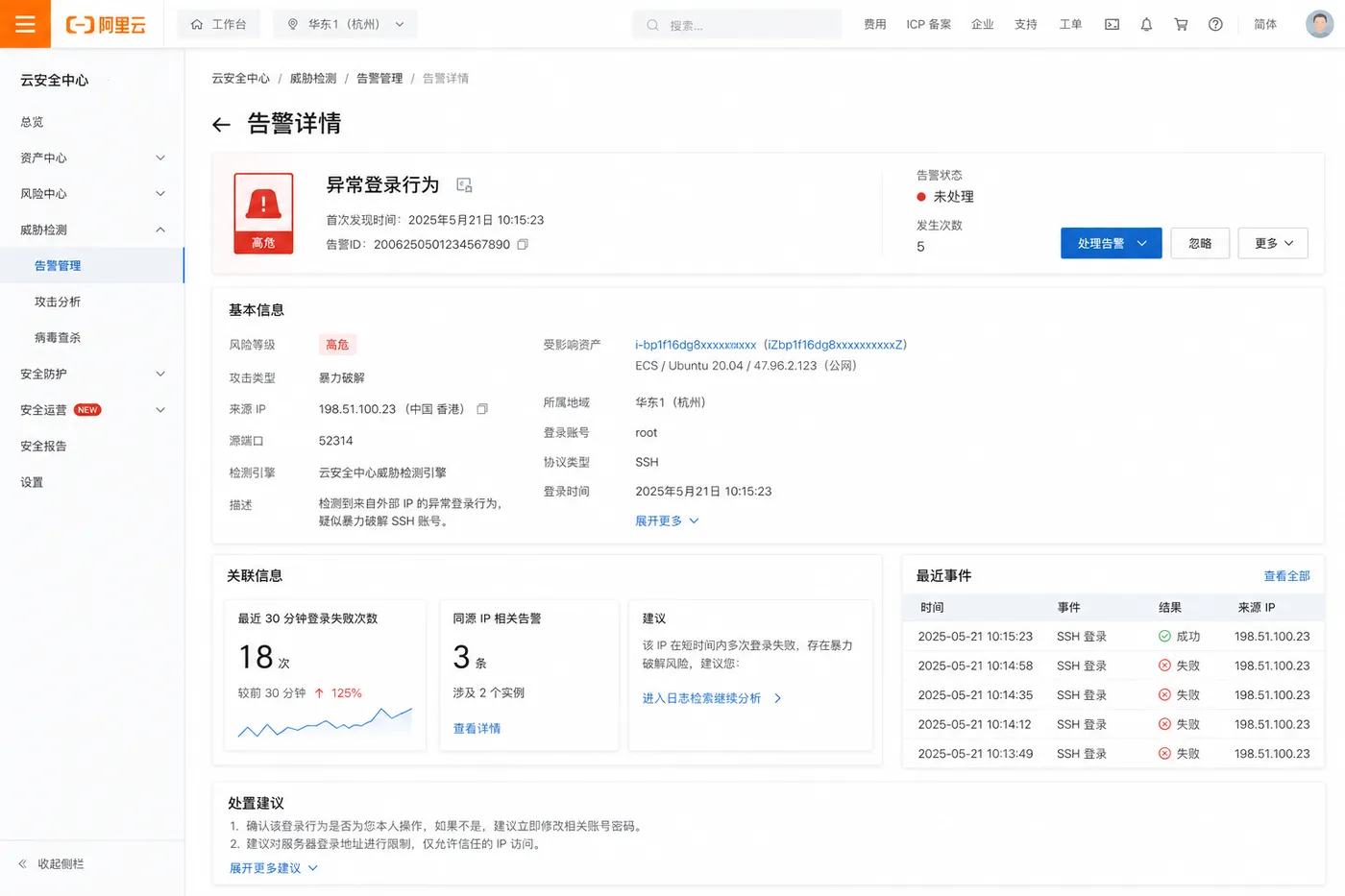Click the 125% increase indicator

pyautogui.click(x=338, y=693)
